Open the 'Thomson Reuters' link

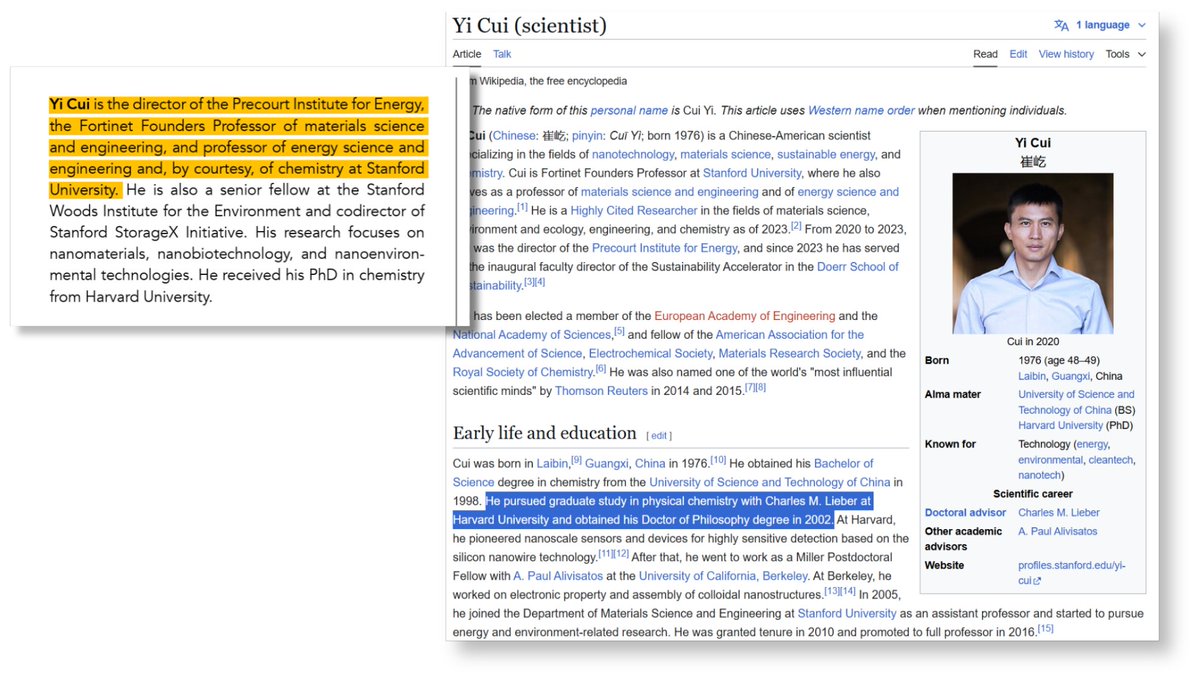point(601,391)
